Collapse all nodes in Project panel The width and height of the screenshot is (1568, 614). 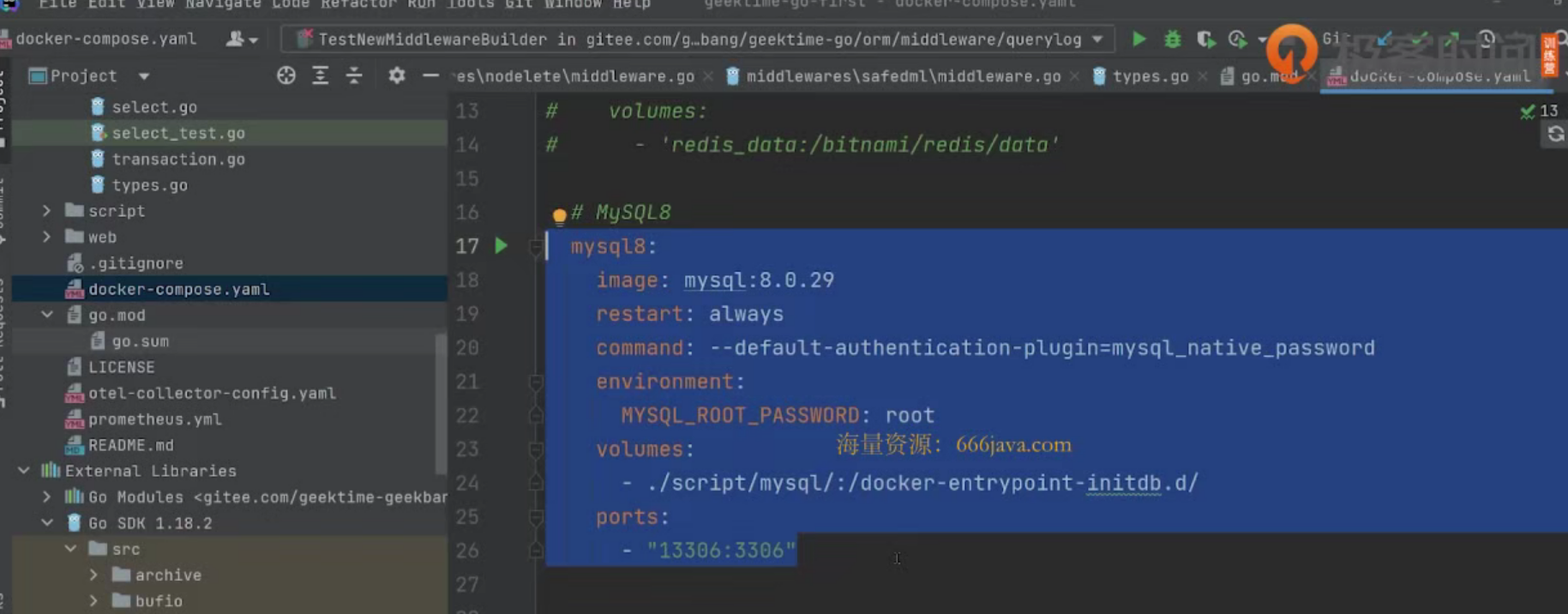tap(354, 76)
